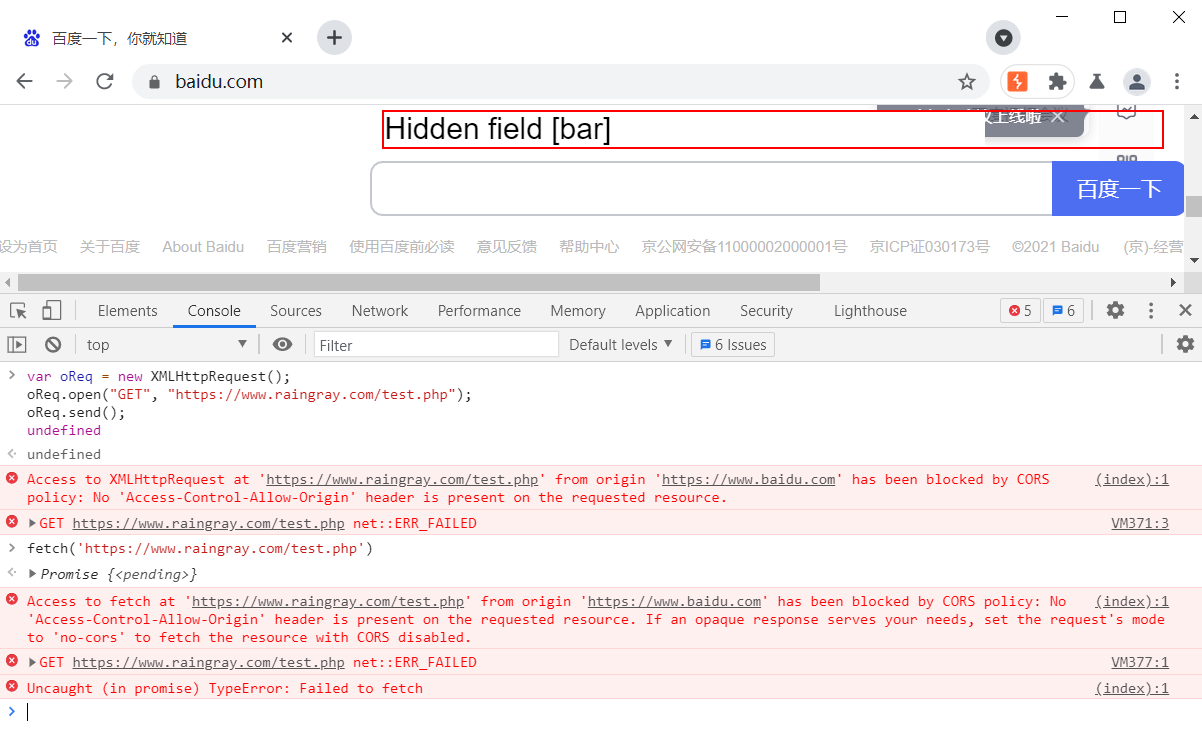The height and width of the screenshot is (729, 1202).
Task: Open the About Baidu footer link
Action: tap(203, 246)
